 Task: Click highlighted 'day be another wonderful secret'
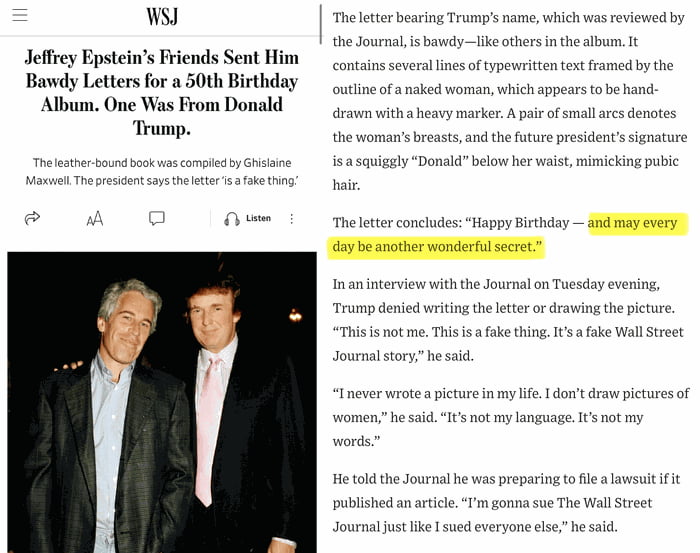point(437,246)
